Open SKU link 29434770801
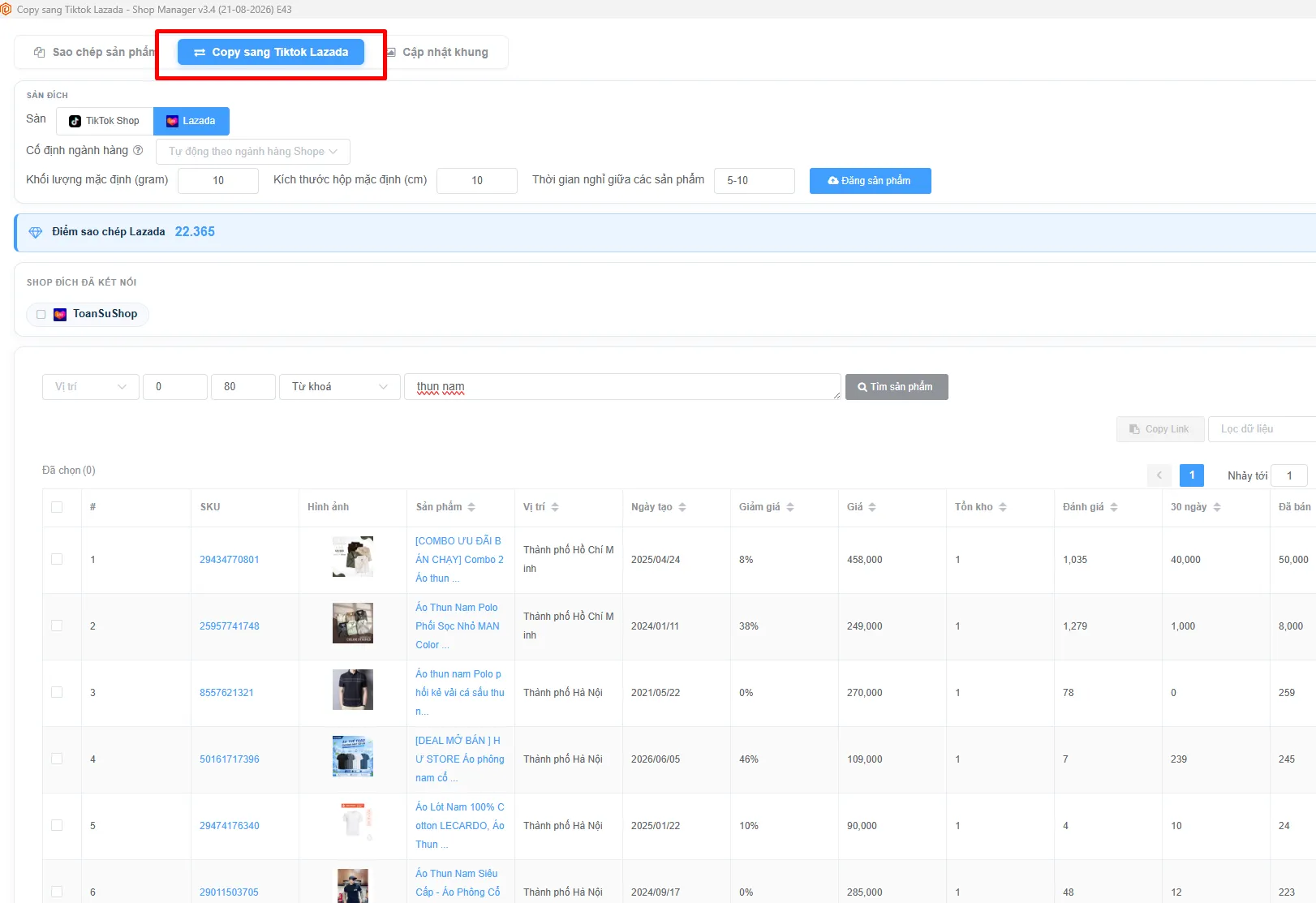This screenshot has height=903, width=1316. tap(230, 560)
